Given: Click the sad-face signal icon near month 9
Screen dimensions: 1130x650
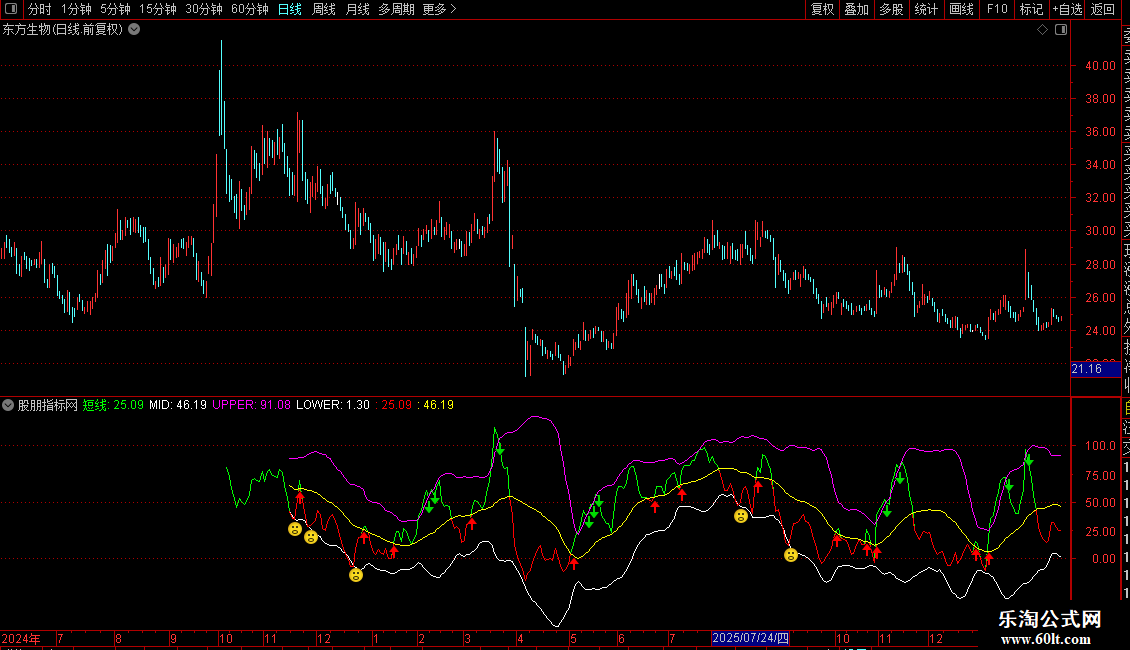Looking at the screenshot, I should click(x=791, y=555).
